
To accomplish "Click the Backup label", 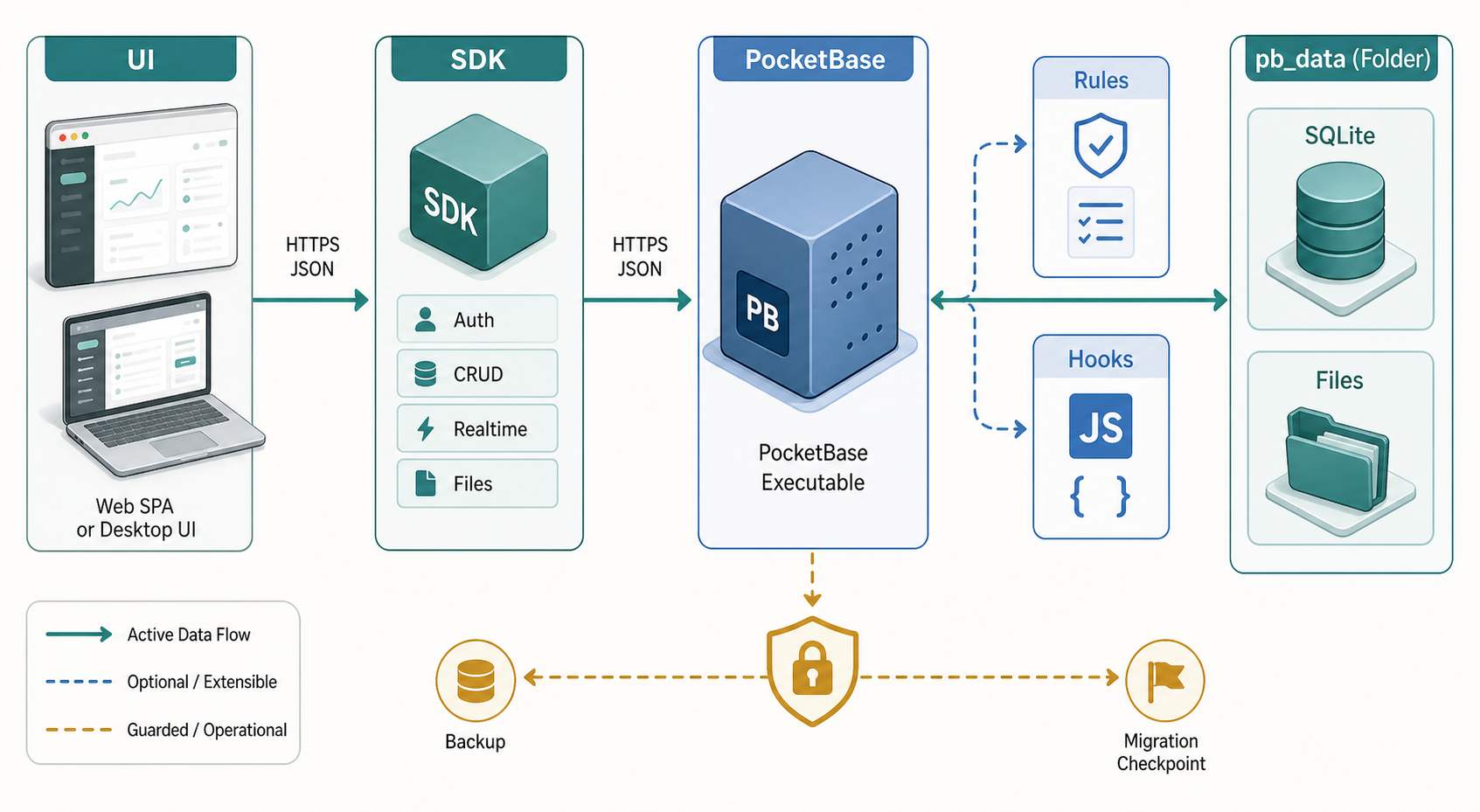I will point(476,741).
